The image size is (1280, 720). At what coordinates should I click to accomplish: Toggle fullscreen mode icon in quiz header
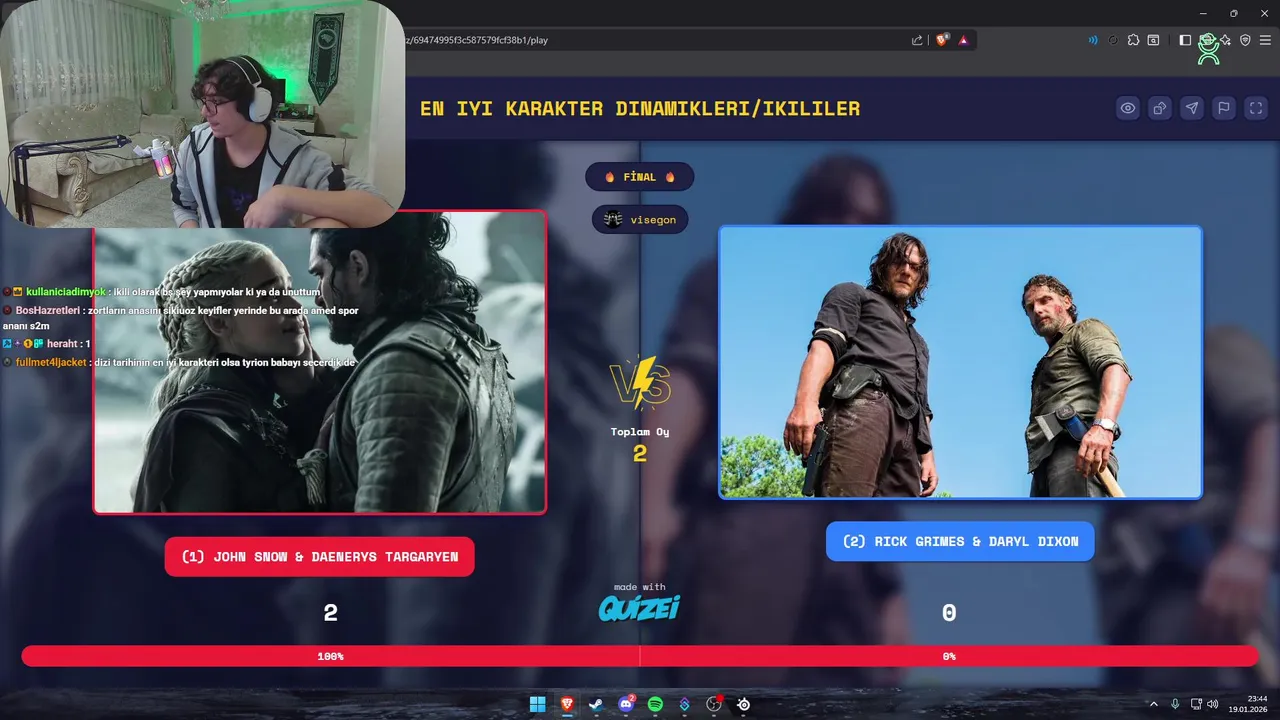1256,108
